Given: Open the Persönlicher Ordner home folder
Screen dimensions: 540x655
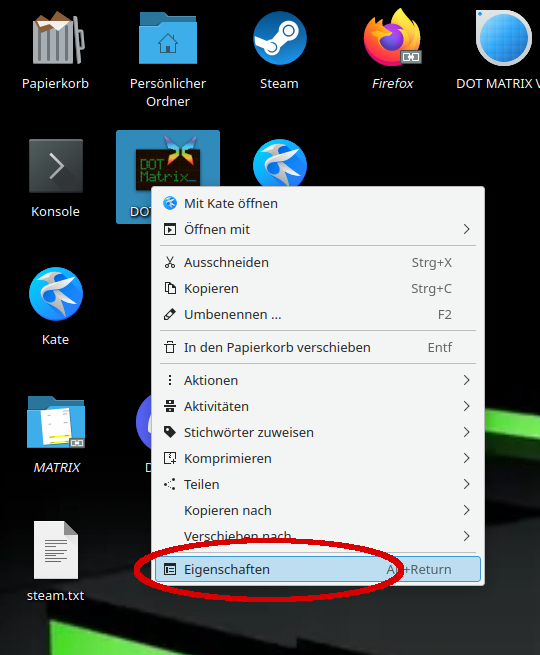Looking at the screenshot, I should coord(168,38).
